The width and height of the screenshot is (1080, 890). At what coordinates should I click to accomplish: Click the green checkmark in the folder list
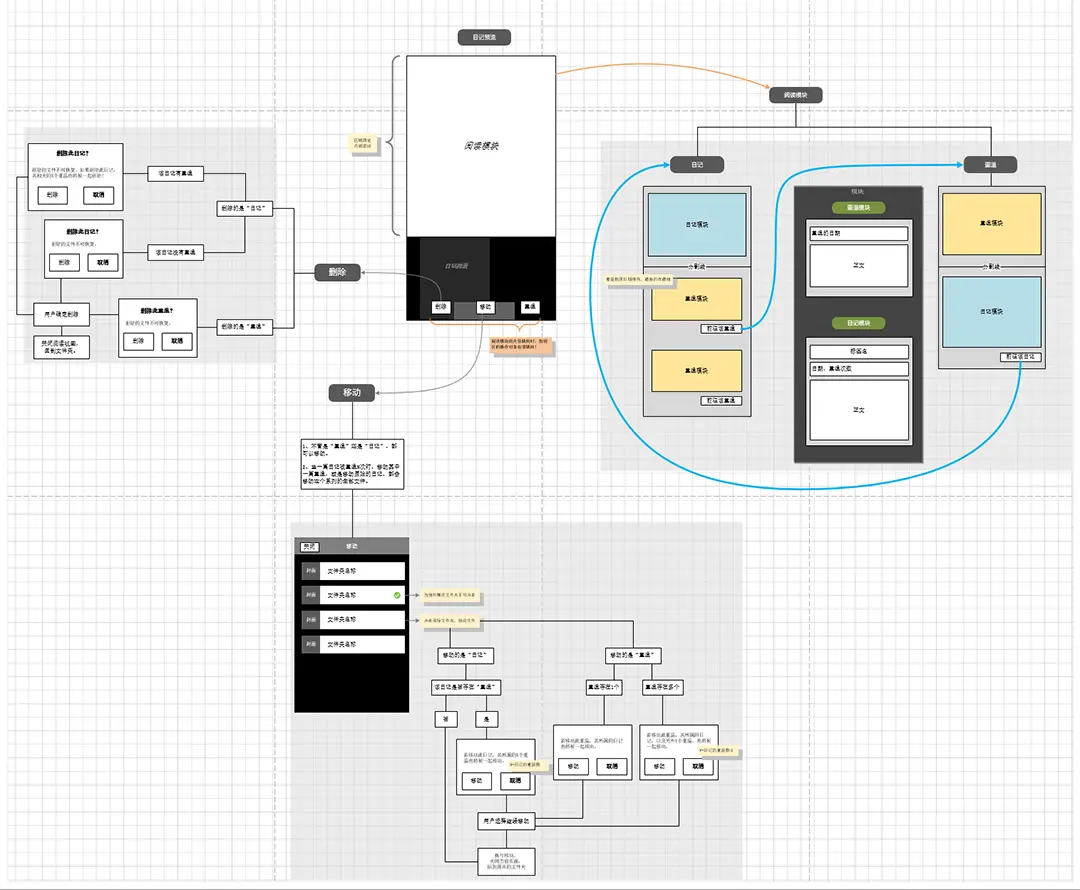coord(397,596)
